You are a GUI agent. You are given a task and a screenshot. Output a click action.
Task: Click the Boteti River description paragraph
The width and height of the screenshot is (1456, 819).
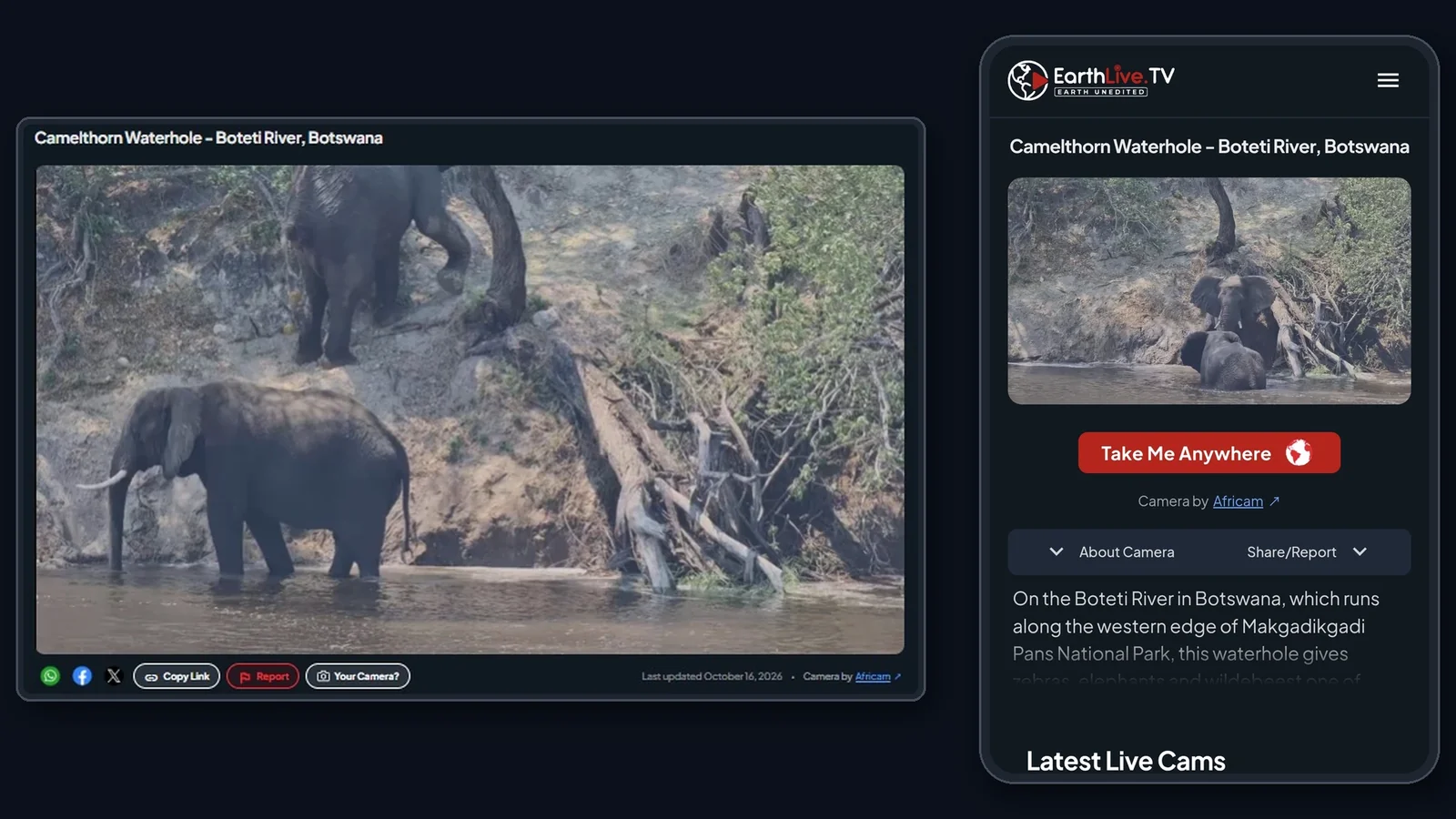[1196, 639]
